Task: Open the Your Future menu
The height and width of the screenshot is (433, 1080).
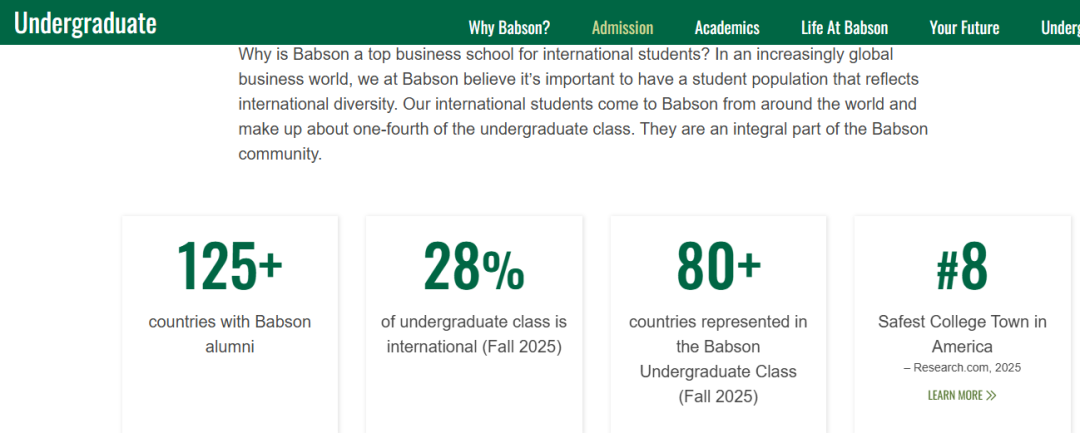Action: (x=964, y=28)
